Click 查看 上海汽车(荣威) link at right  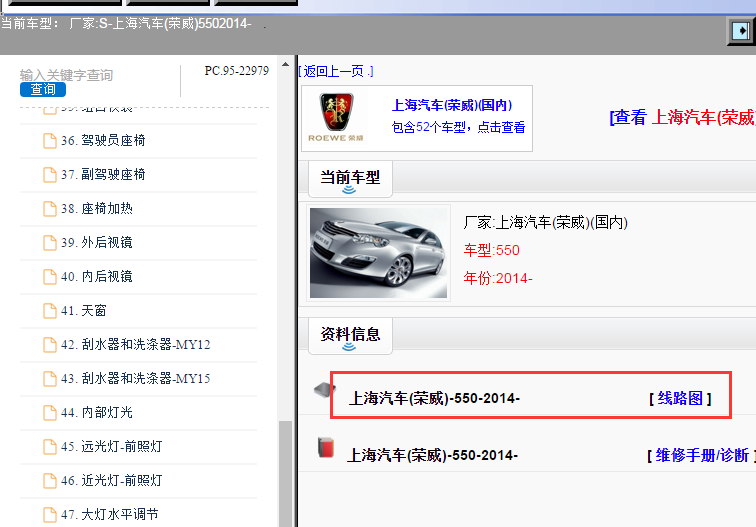click(683, 117)
